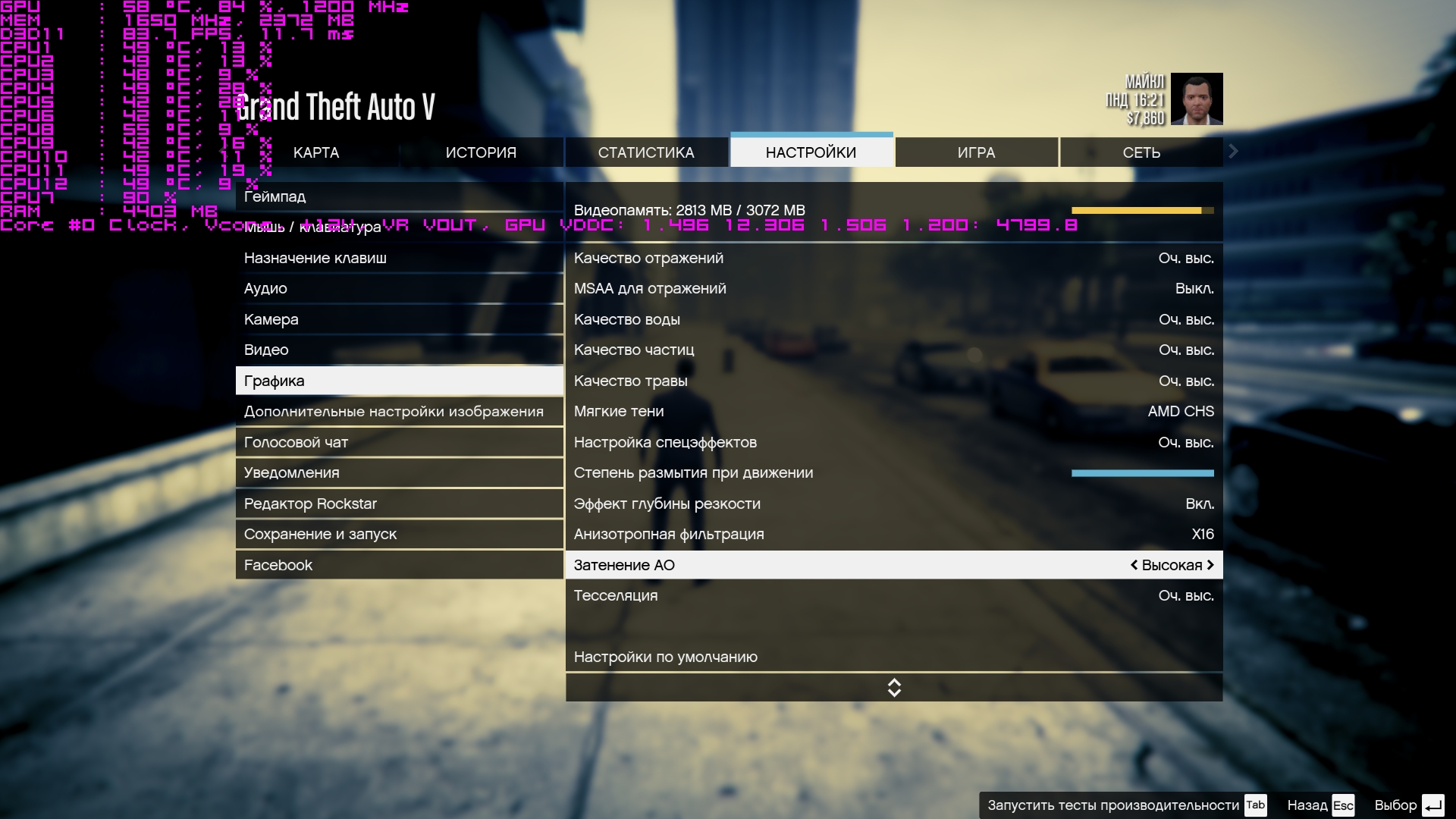
Task: Click the up/down scroll arrows under settings list
Action: 893,688
